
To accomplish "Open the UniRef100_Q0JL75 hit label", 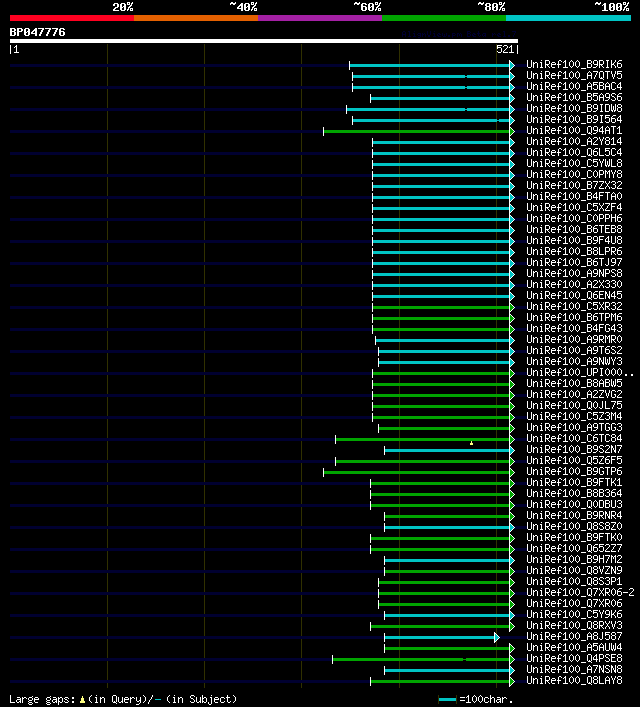I will (x=574, y=405).
